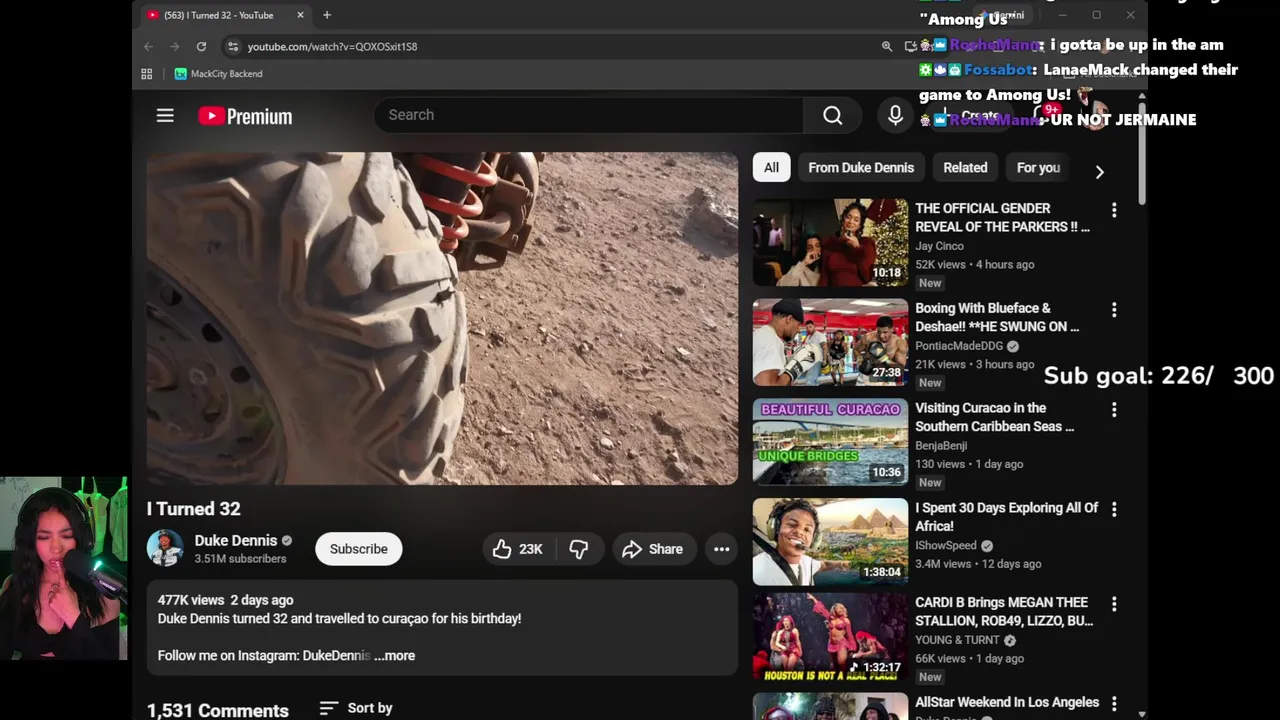Click '477K views 2 days ago' text
Screen dimensions: 1280x720
pyautogui.click(x=225, y=600)
